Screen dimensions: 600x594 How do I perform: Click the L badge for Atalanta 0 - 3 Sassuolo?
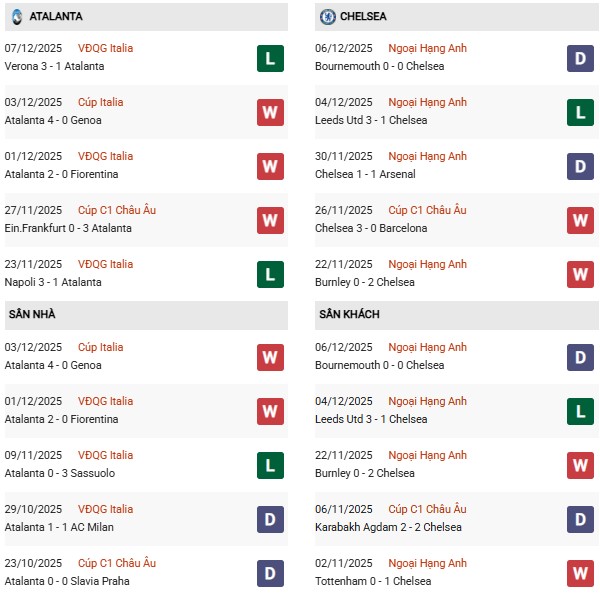270,465
